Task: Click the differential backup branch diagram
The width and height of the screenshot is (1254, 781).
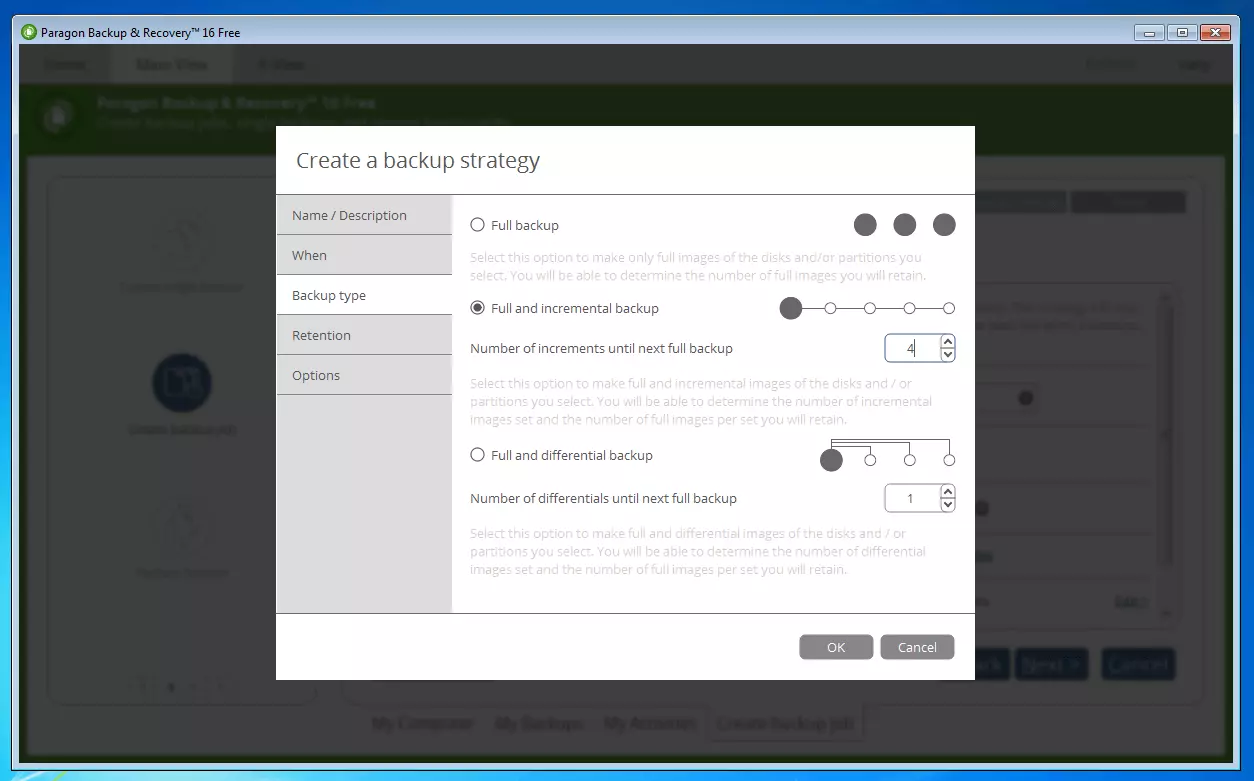Action: point(887,454)
